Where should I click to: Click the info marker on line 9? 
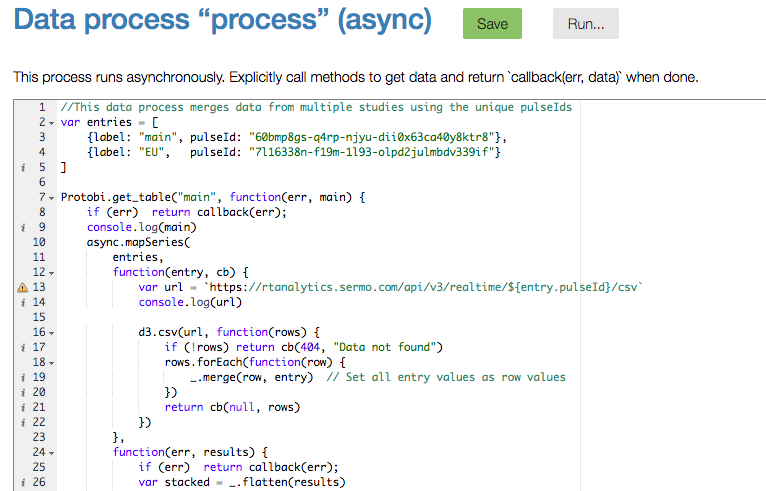tap(23, 227)
